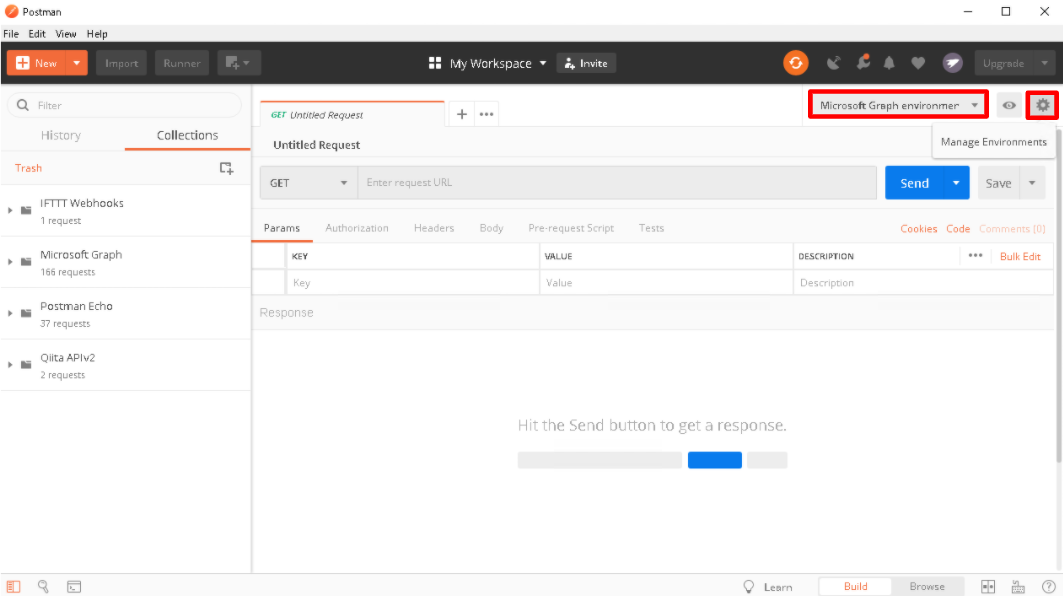
Task: Expand the Microsoft Graph collection
Action: (10, 262)
